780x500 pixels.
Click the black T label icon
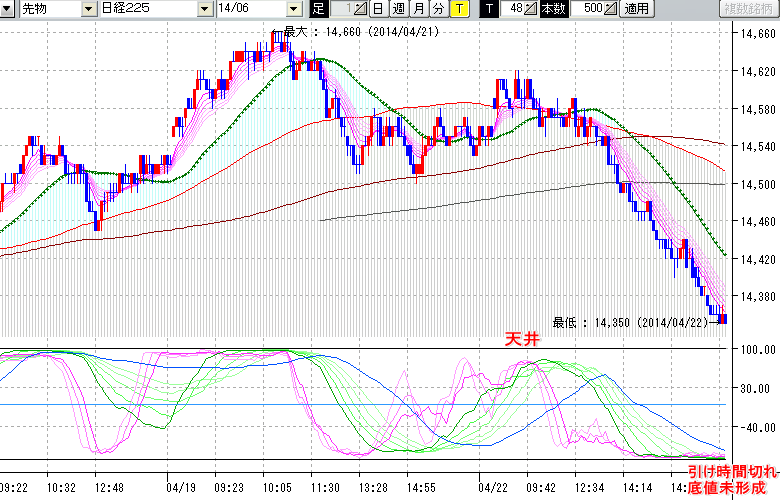pos(488,9)
